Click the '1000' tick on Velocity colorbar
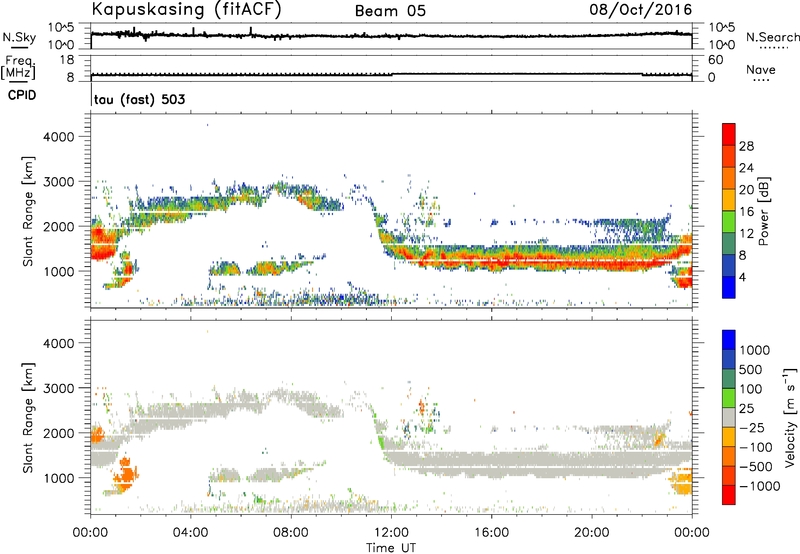800x554 pixels. pos(755,350)
